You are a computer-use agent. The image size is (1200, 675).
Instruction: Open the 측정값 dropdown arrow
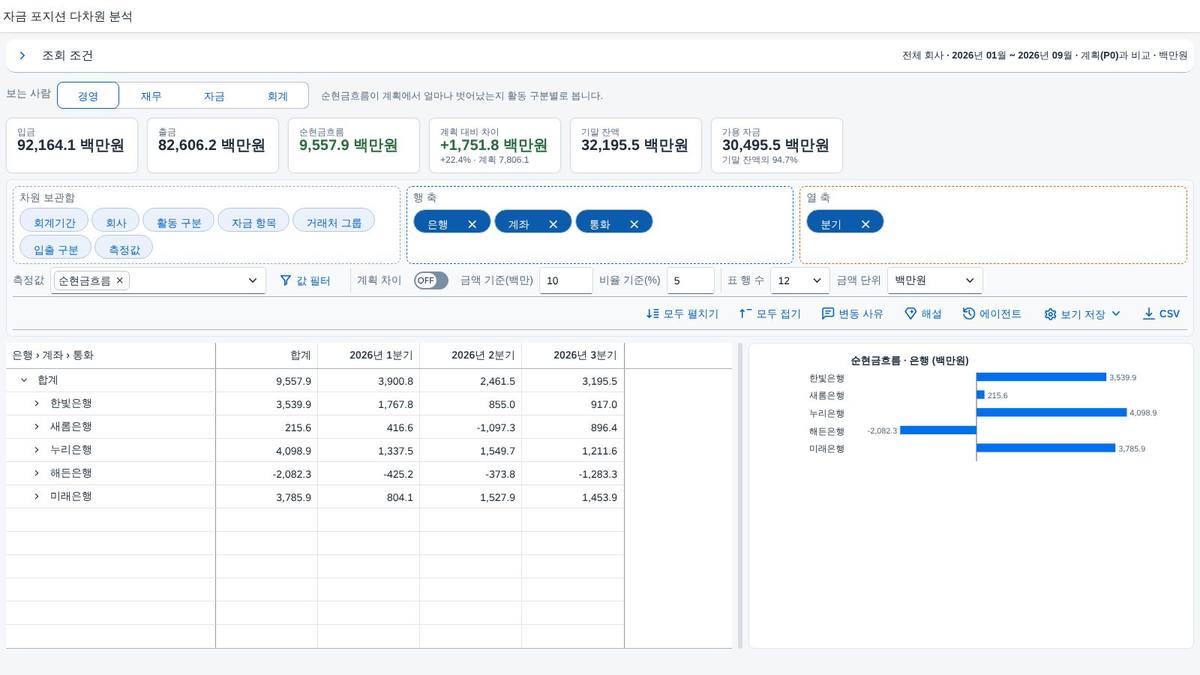[253, 281]
